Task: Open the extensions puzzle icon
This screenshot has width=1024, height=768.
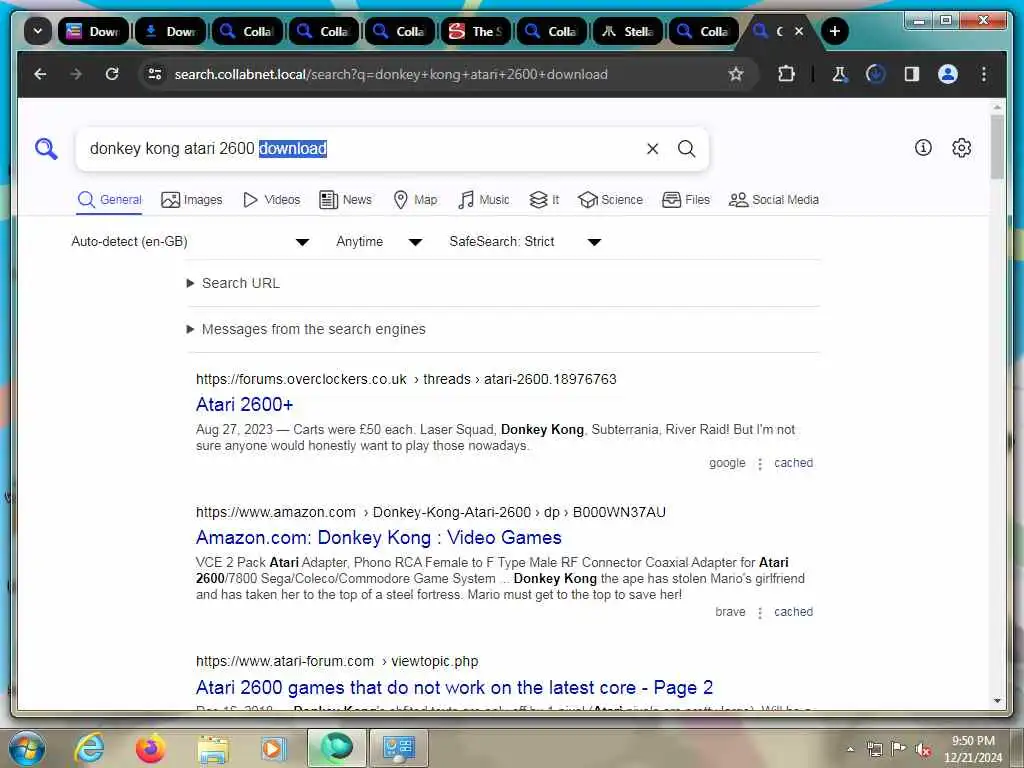Action: tap(786, 74)
